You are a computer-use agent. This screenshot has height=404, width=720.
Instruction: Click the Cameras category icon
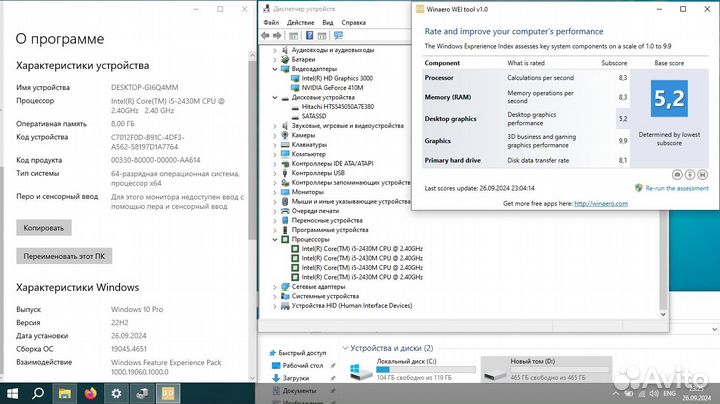[285, 135]
